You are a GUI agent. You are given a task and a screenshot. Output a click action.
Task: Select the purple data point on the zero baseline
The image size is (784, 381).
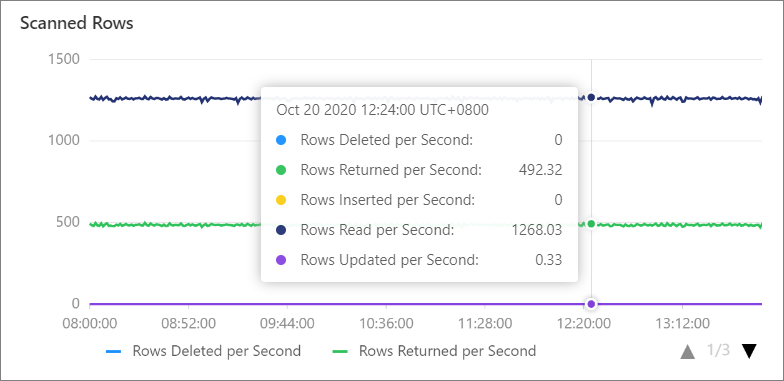click(x=592, y=304)
